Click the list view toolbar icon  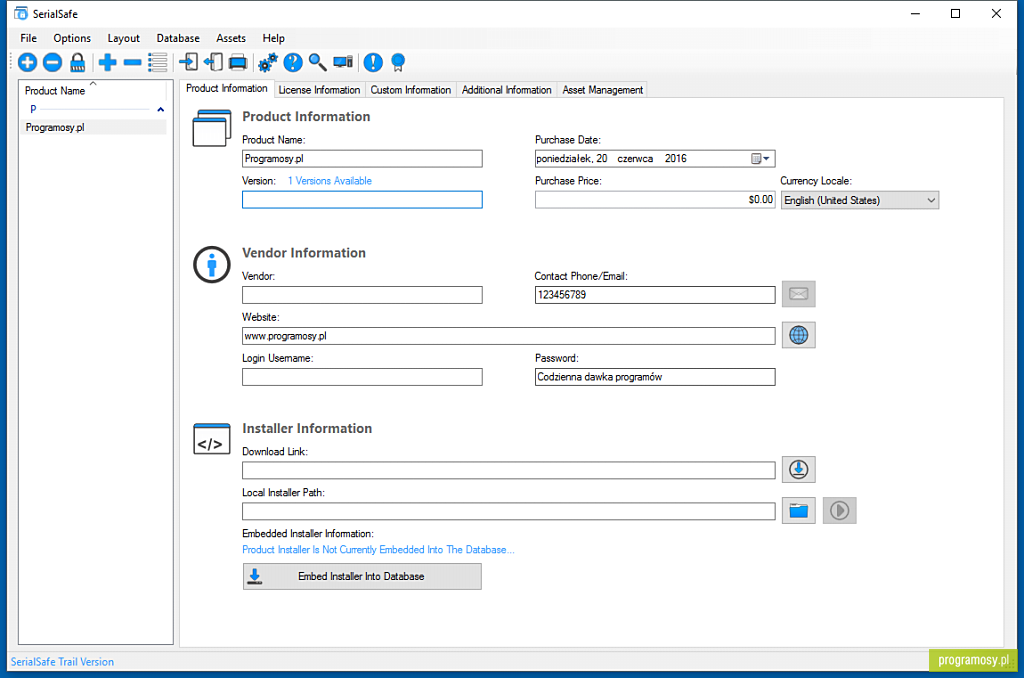[x=157, y=63]
